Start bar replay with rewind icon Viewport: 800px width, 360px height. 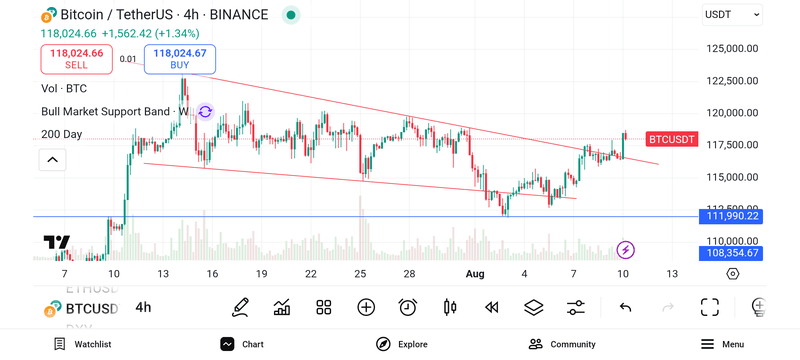[x=492, y=307]
